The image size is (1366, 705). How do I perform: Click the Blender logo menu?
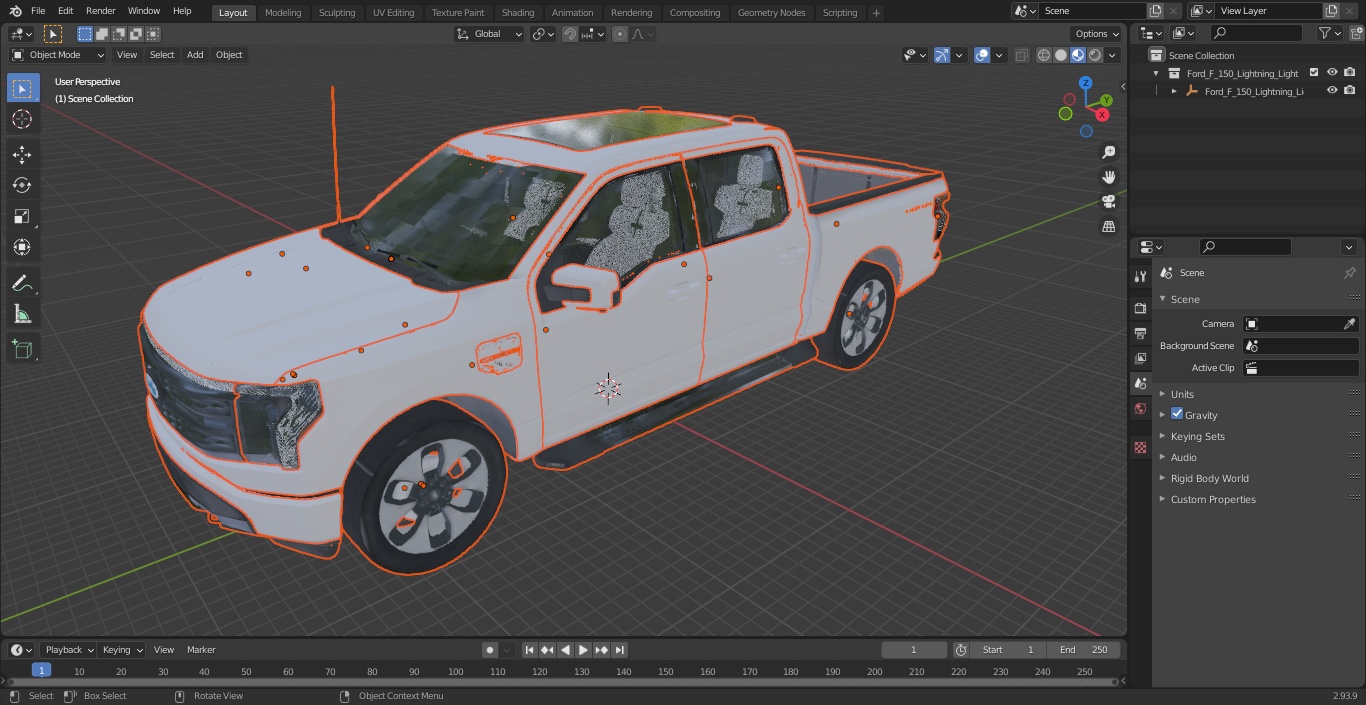pyautogui.click(x=15, y=11)
